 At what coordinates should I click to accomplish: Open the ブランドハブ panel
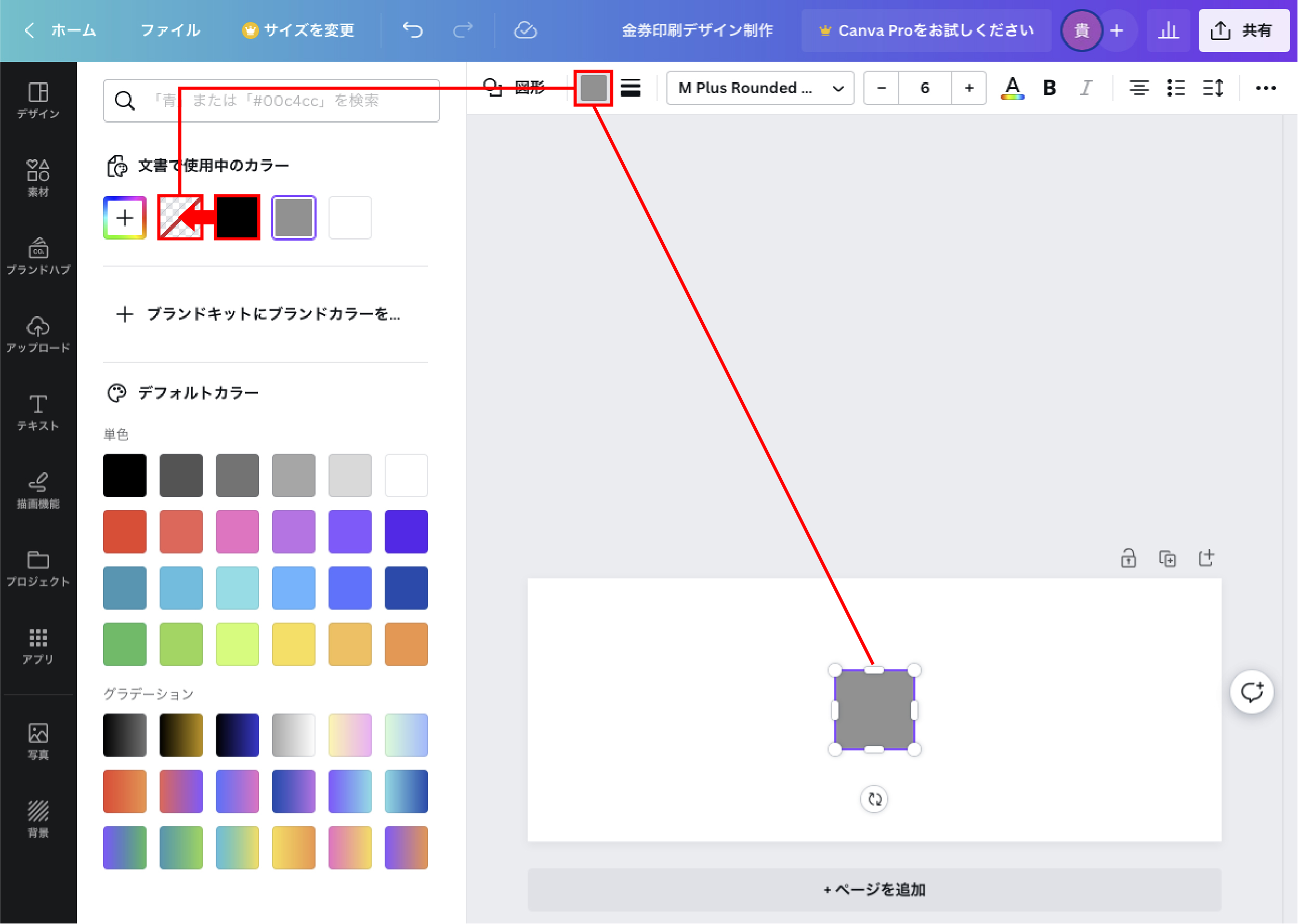point(38,256)
